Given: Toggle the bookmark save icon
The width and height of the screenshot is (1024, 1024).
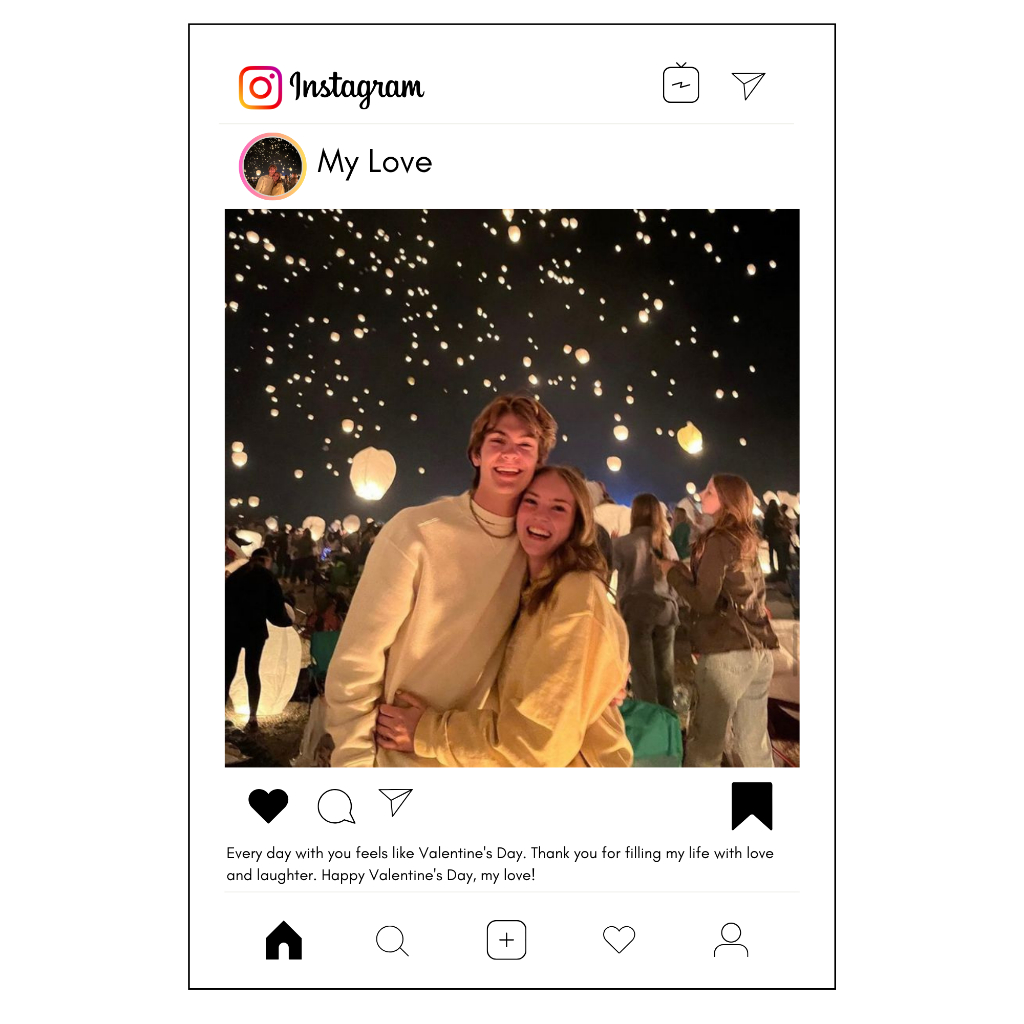Looking at the screenshot, I should tap(752, 806).
